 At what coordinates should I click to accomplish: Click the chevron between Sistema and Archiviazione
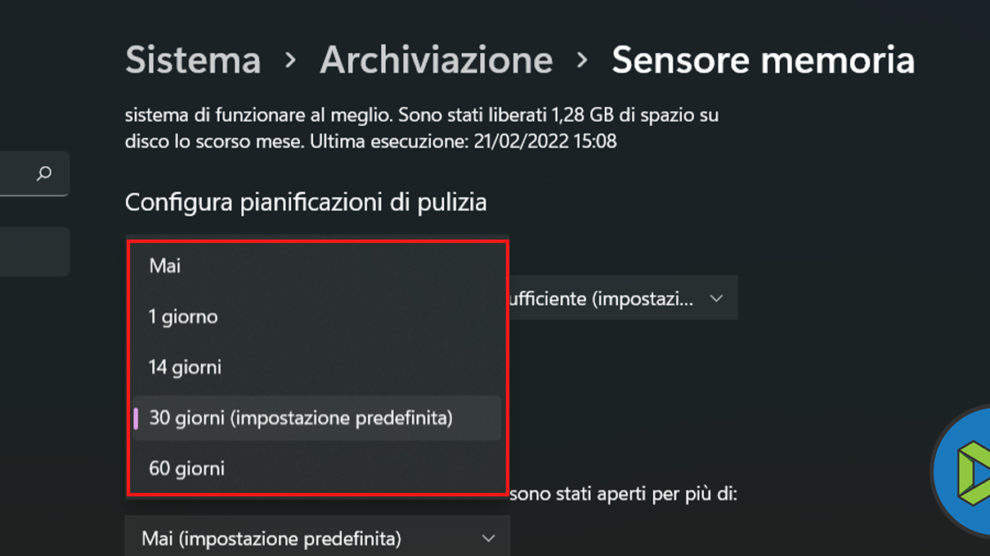click(290, 60)
